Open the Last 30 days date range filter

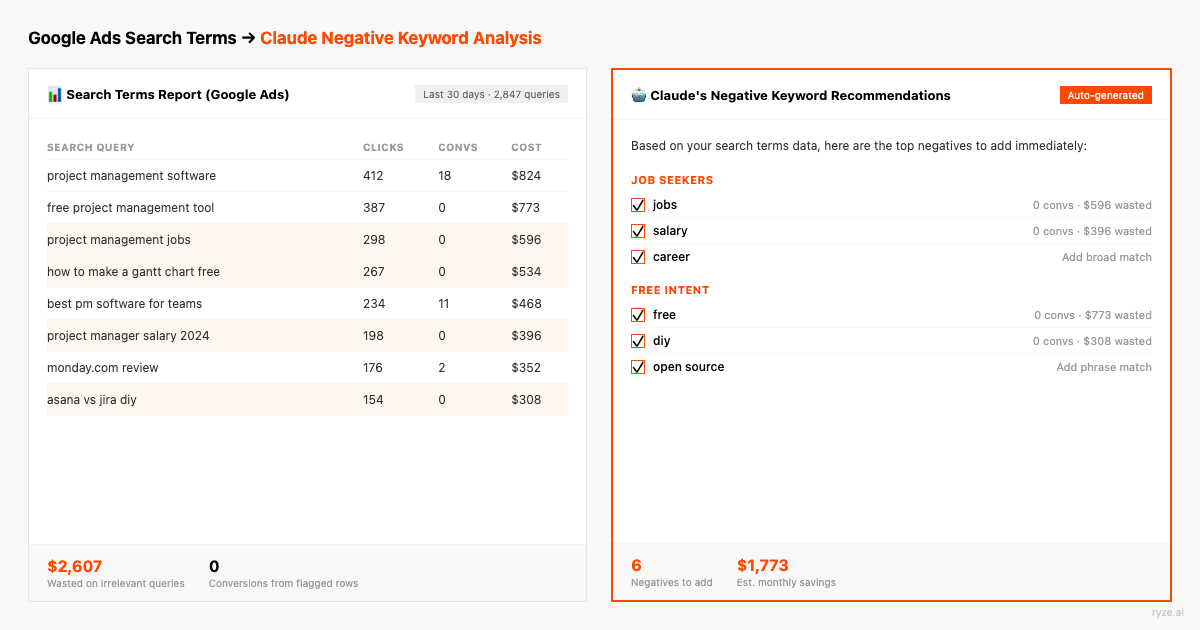(491, 93)
